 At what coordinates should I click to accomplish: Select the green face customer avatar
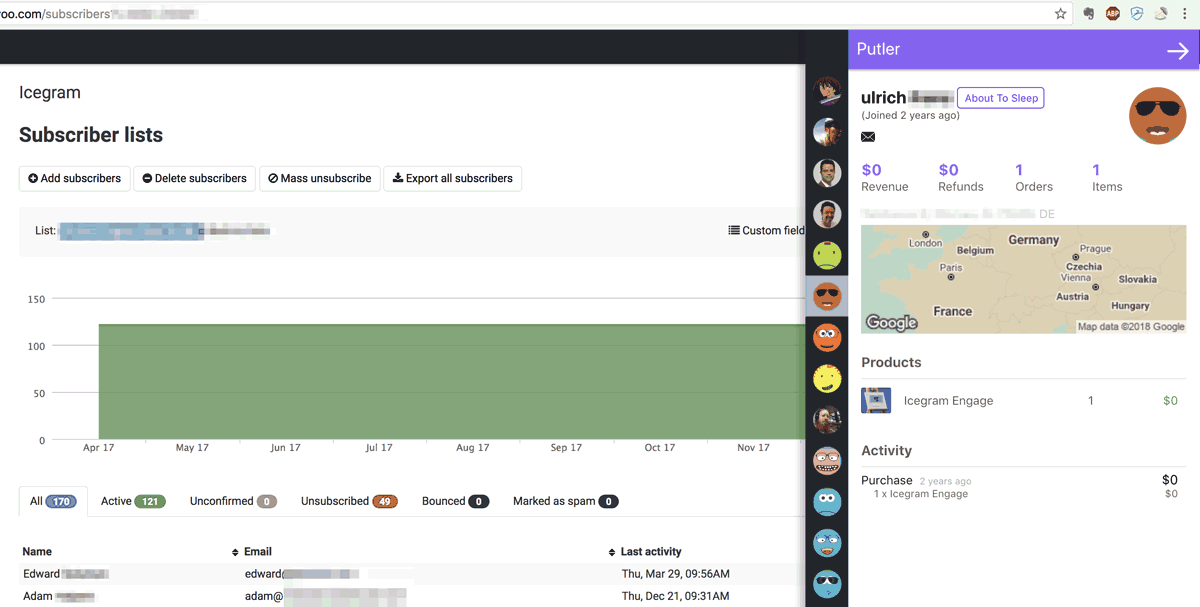tap(827, 255)
